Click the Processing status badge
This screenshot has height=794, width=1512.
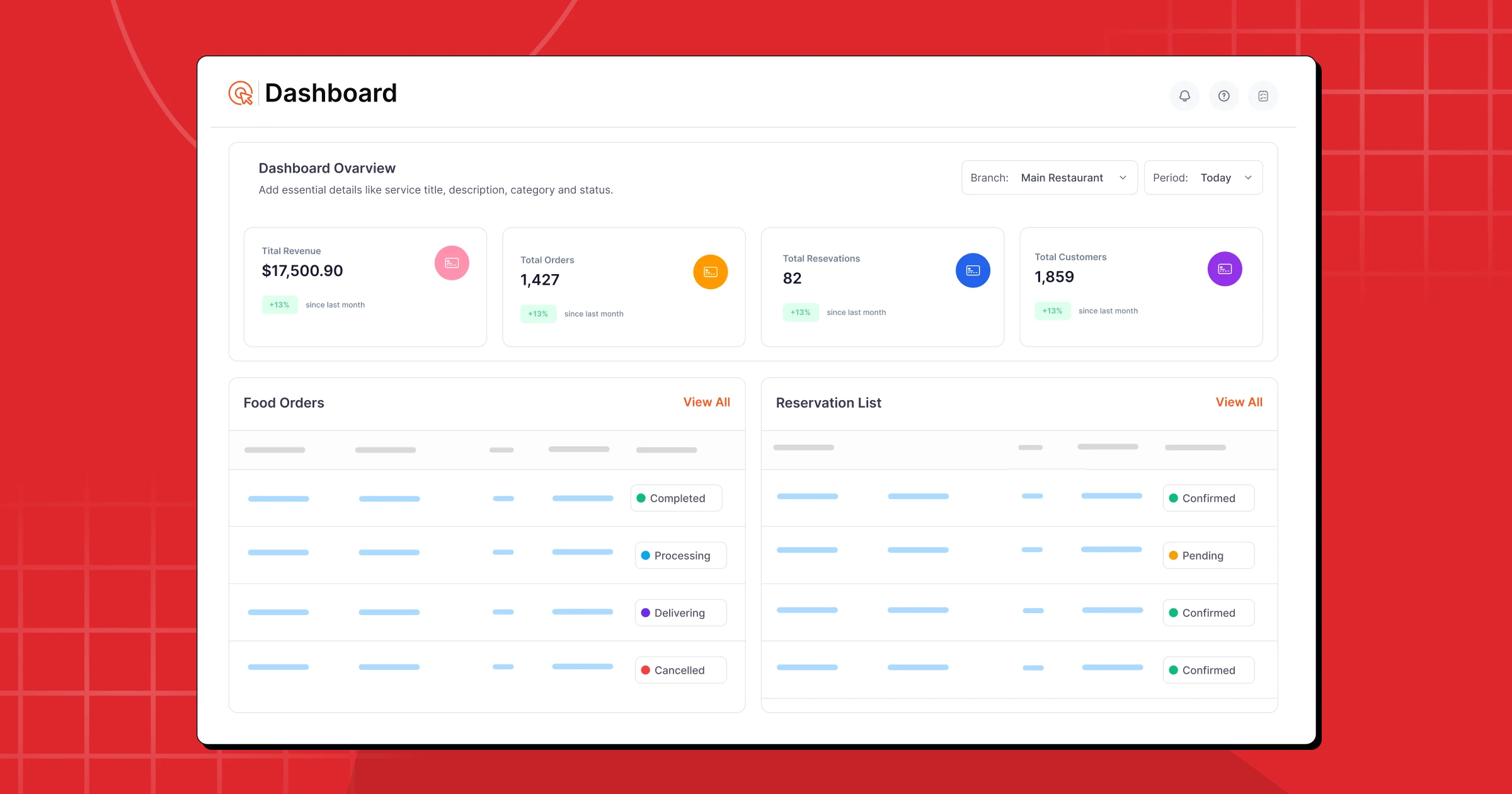pos(680,555)
